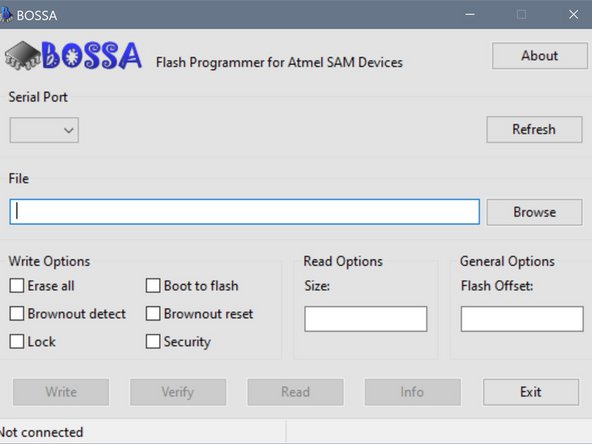Click the BOSSA title bar app icon
Viewport: 592px width, 444px height.
(x=6, y=15)
